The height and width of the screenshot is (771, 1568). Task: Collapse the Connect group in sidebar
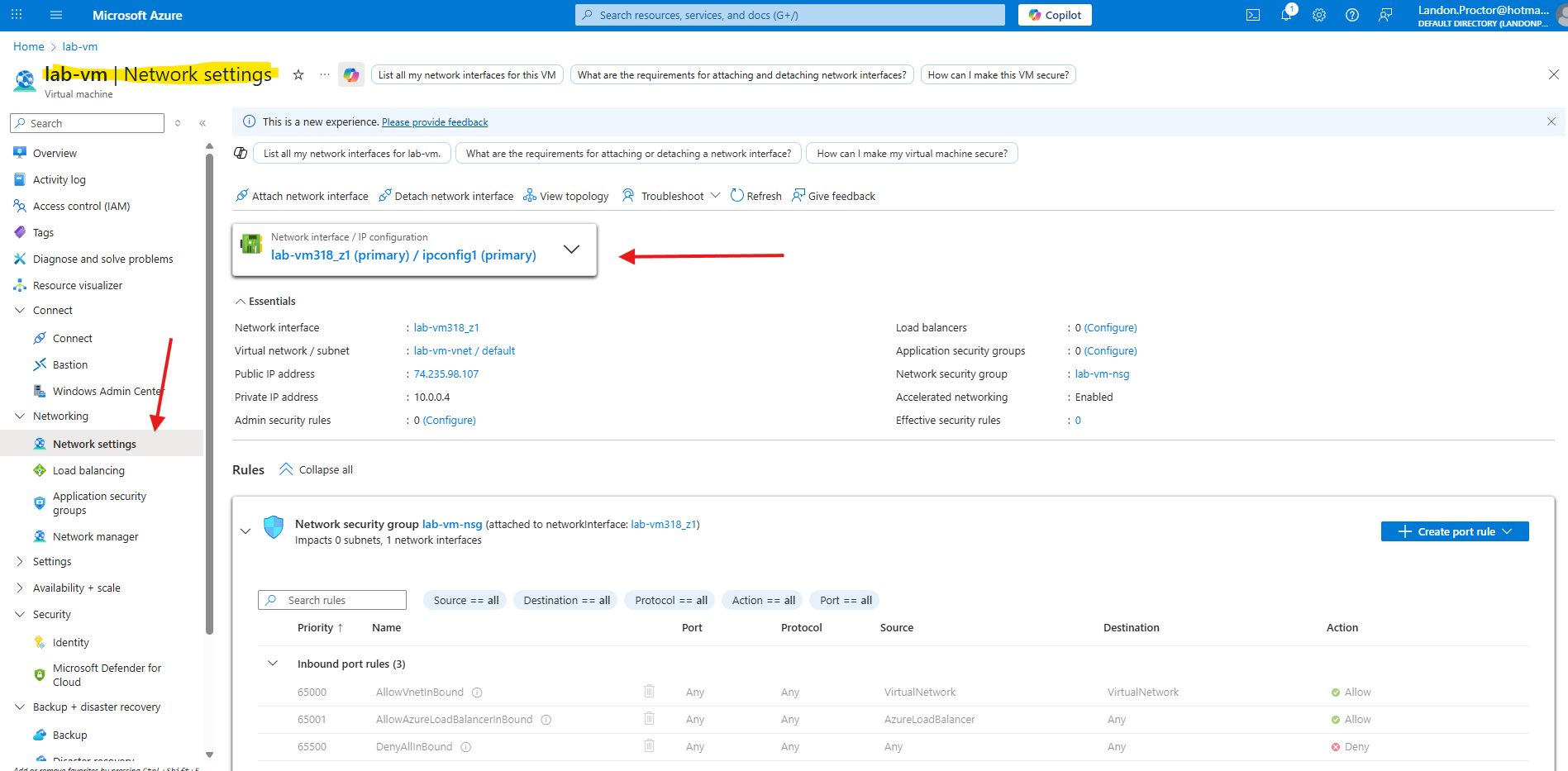pyautogui.click(x=20, y=310)
